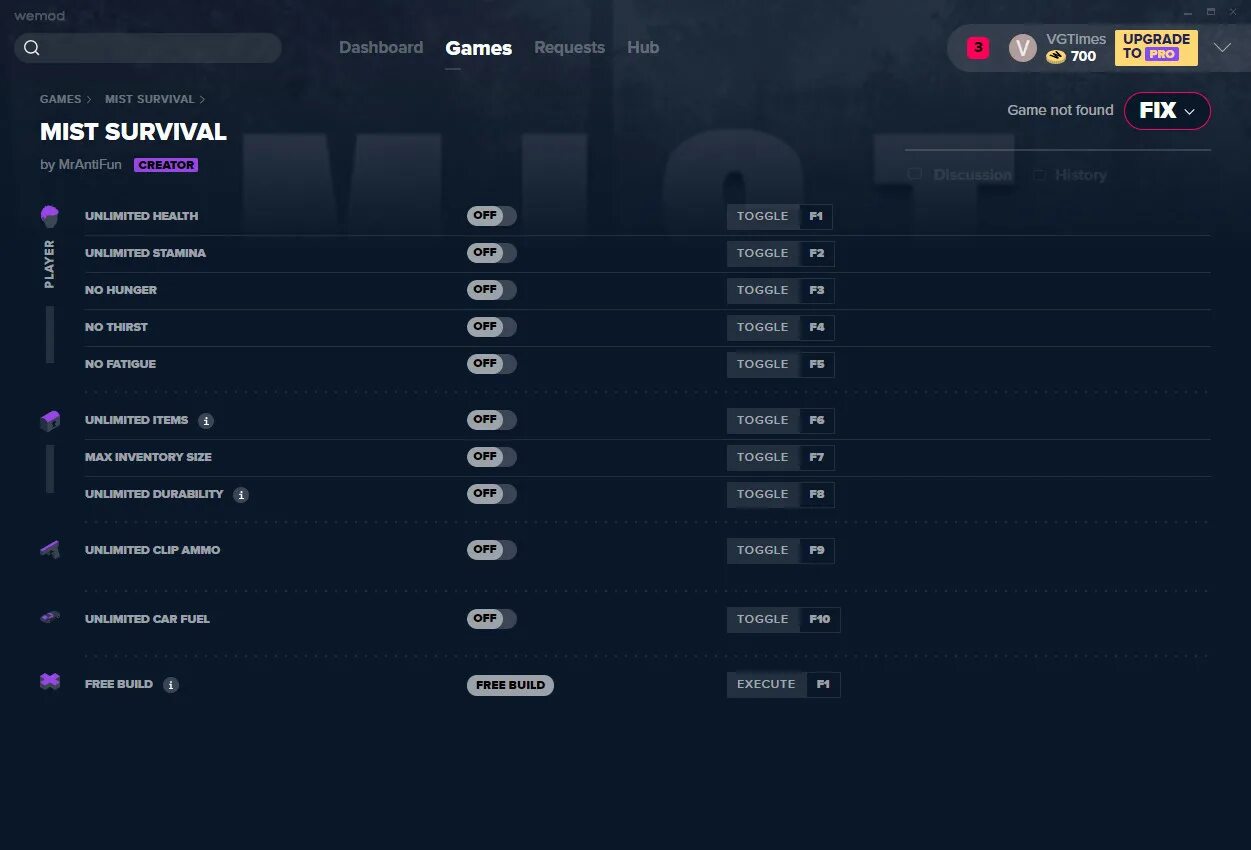Enable Unlimited Durability switch
The height and width of the screenshot is (850, 1251).
click(x=492, y=494)
